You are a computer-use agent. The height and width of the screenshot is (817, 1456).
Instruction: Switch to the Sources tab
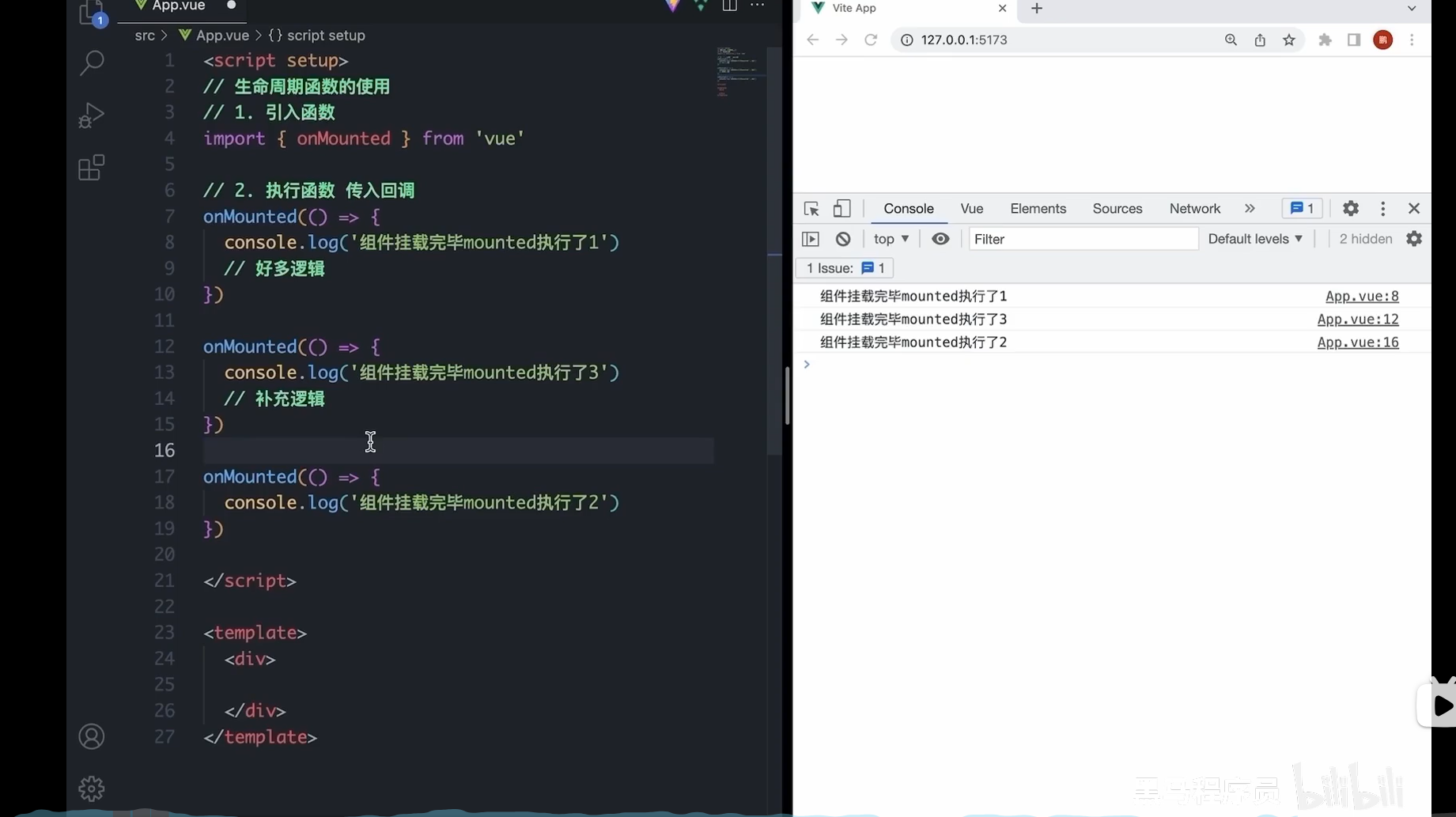tap(1118, 209)
